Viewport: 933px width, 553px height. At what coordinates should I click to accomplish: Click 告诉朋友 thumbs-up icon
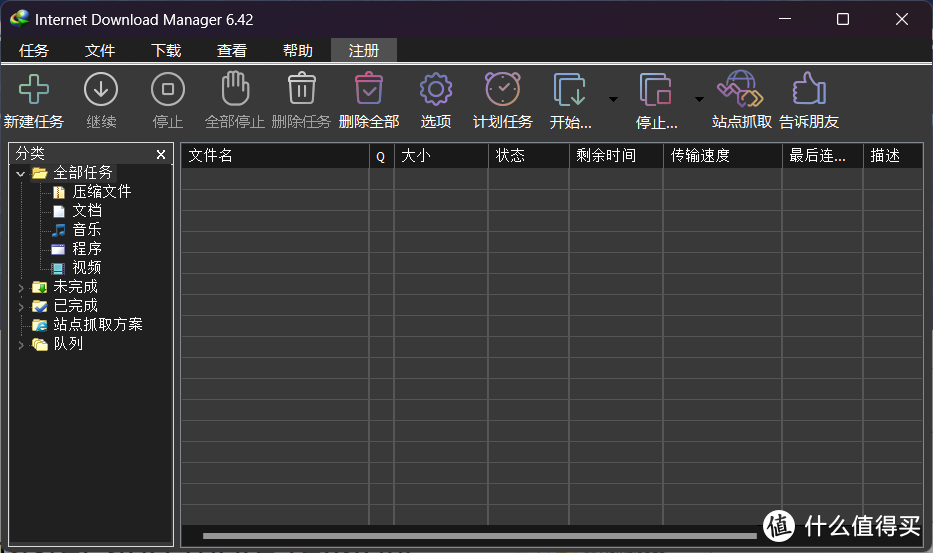pos(809,88)
